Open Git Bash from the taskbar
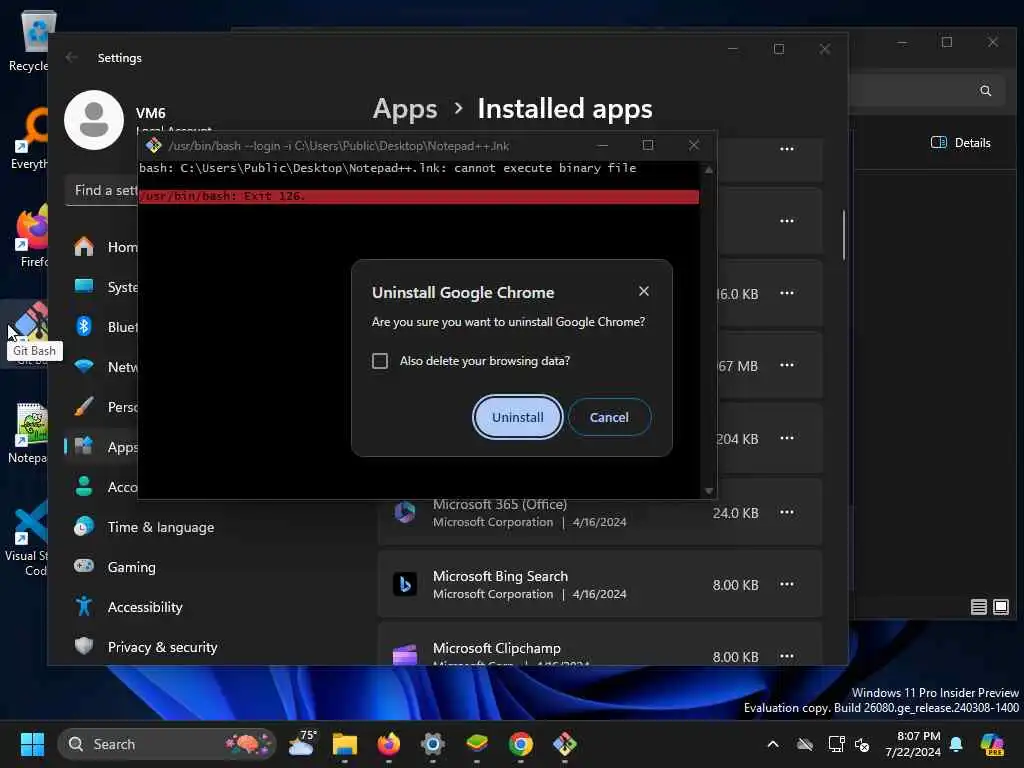 [x=565, y=744]
